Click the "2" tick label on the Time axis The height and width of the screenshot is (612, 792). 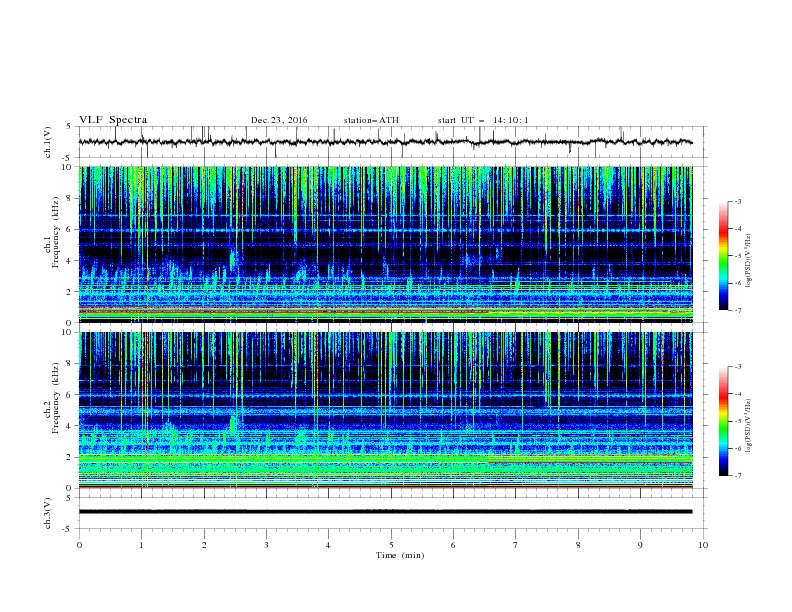coord(204,545)
